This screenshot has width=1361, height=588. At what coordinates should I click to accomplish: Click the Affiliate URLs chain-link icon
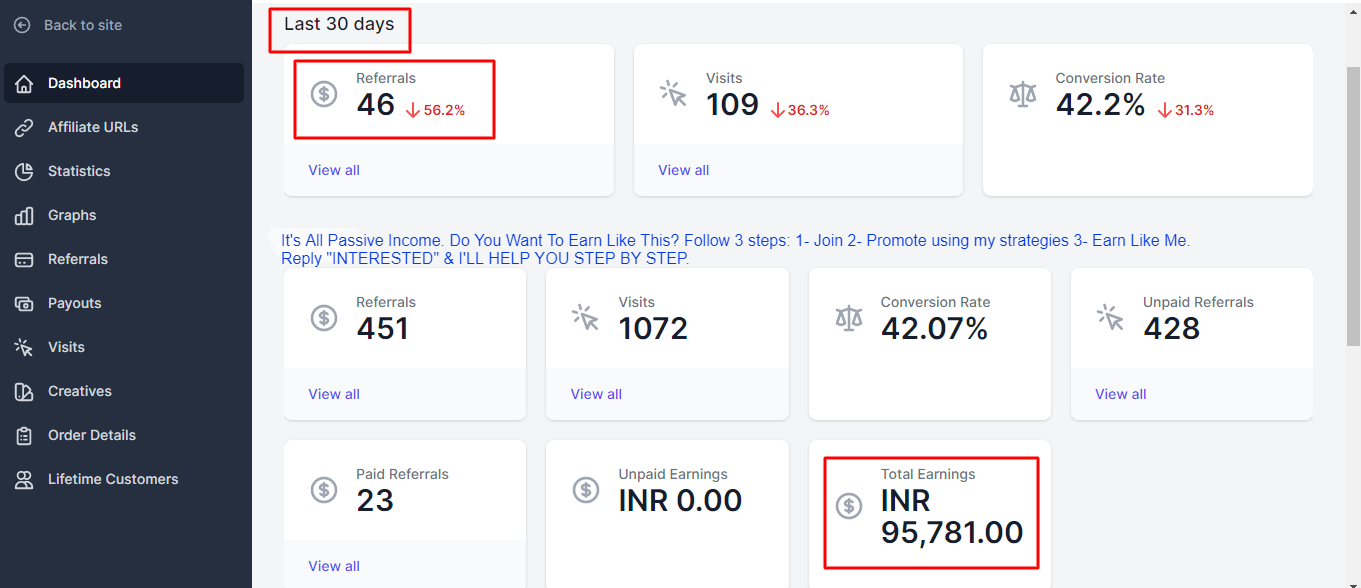(x=24, y=127)
